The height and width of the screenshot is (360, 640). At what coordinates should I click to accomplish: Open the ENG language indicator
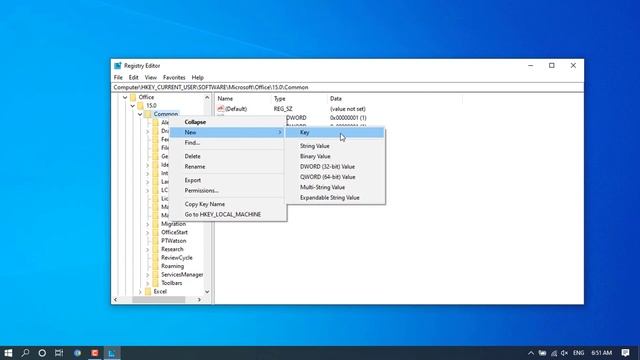click(x=578, y=353)
